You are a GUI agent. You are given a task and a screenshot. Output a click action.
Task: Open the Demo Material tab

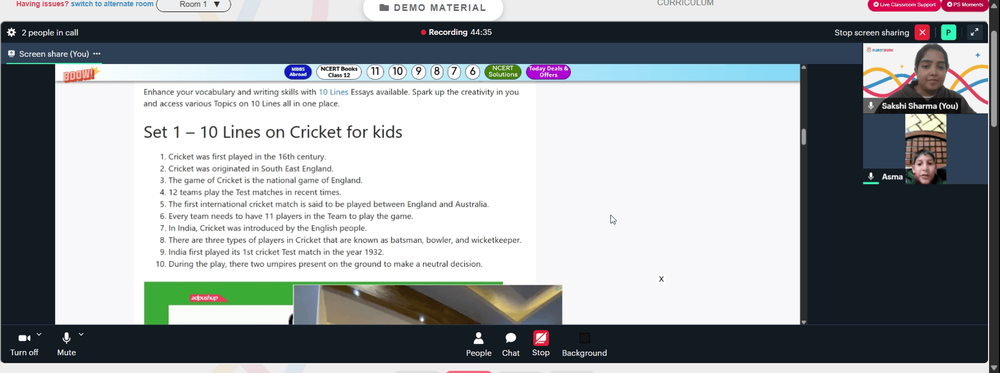coord(432,8)
